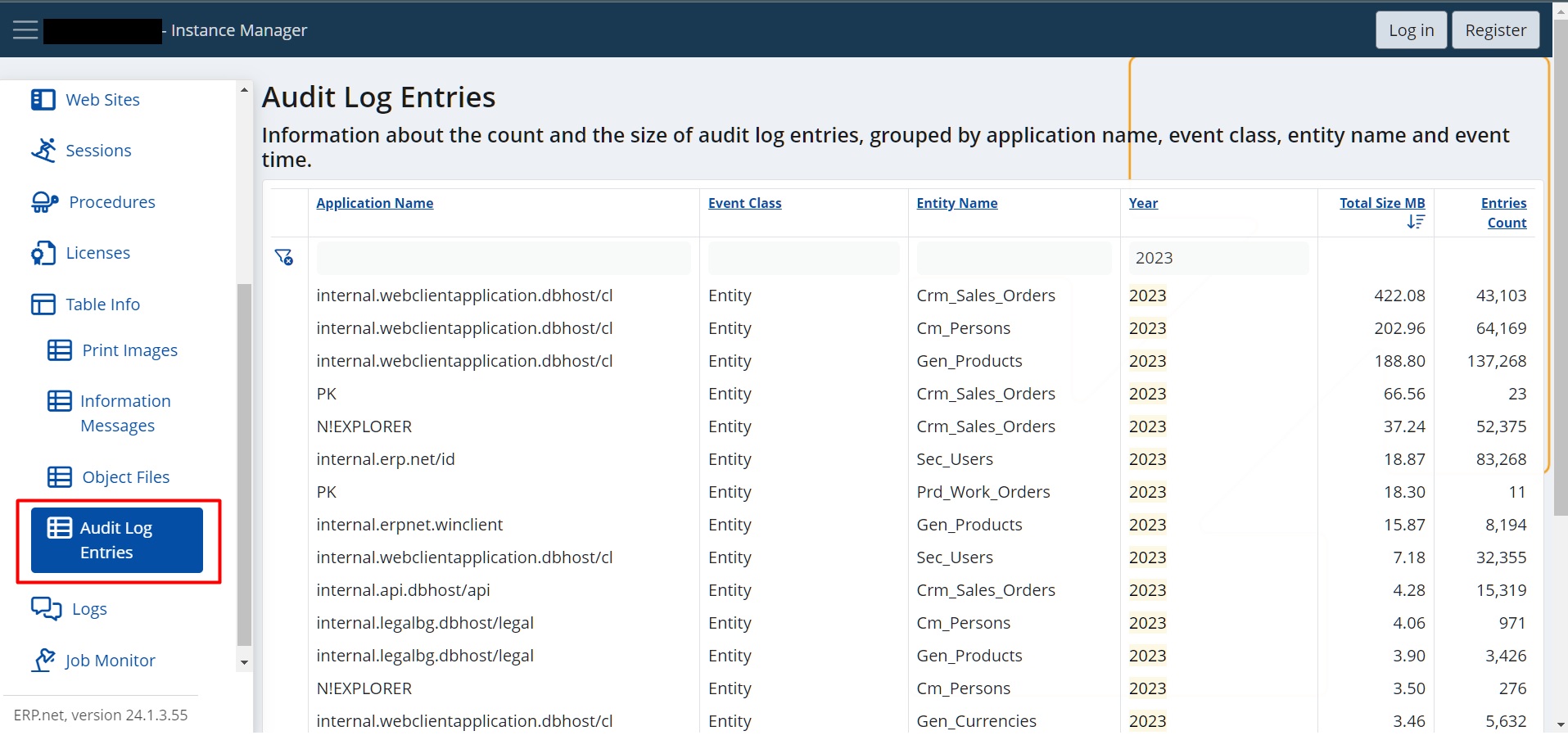Click the 422.08 total size value
The height and width of the screenshot is (749, 1568).
(1399, 296)
